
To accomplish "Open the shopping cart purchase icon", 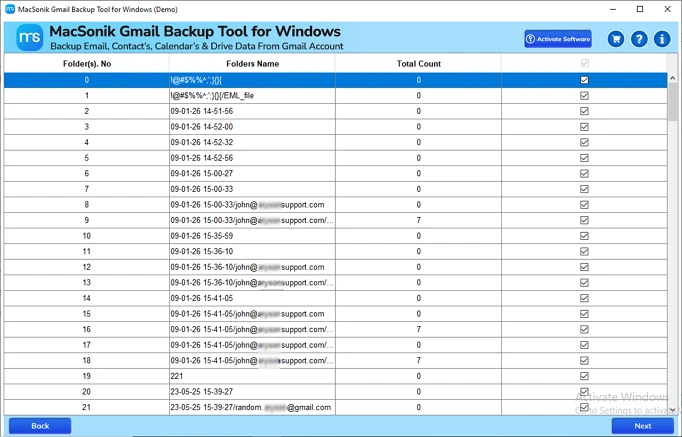I will click(x=616, y=39).
